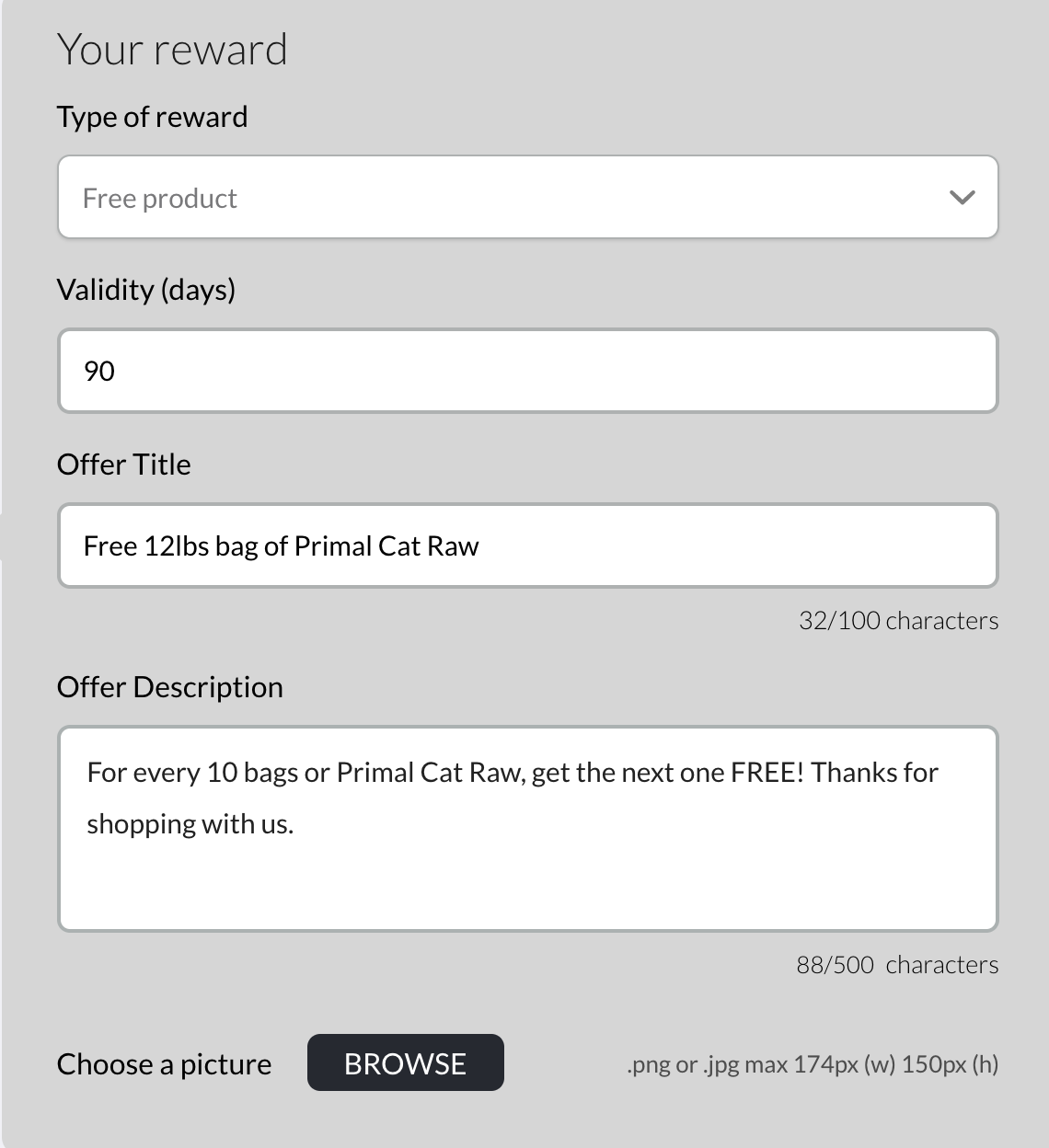Click the Offer Description label
1049x1148 pixels.
[x=170, y=687]
